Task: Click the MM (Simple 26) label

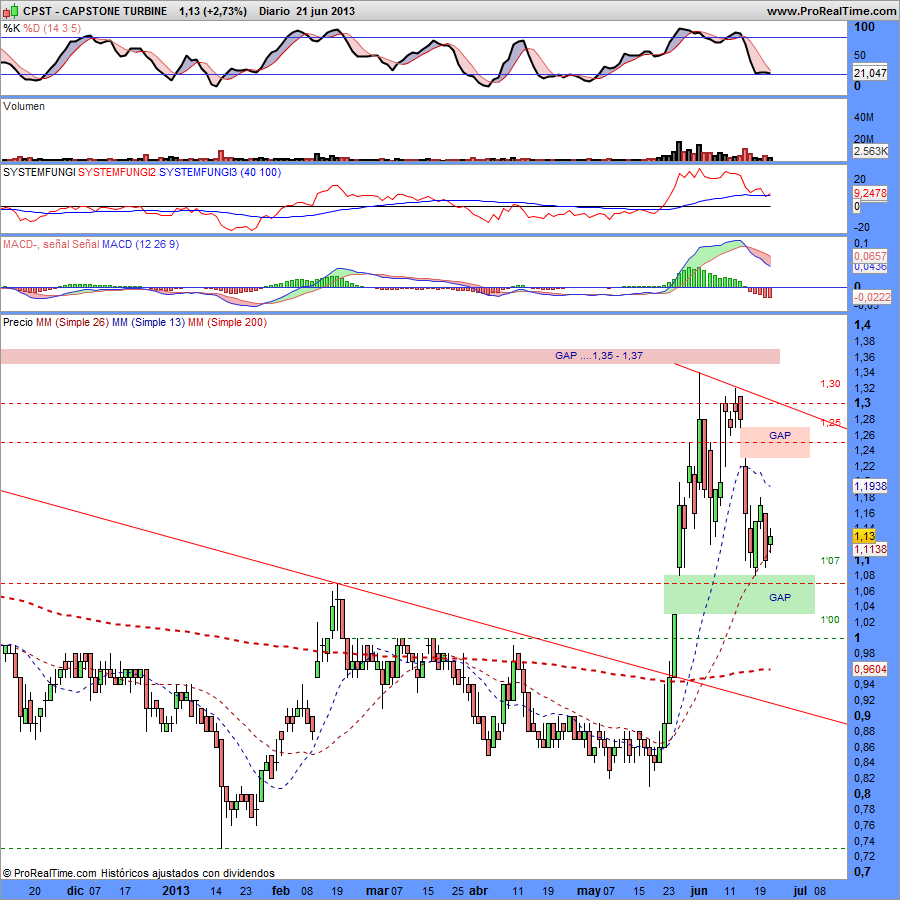Action: (72, 323)
